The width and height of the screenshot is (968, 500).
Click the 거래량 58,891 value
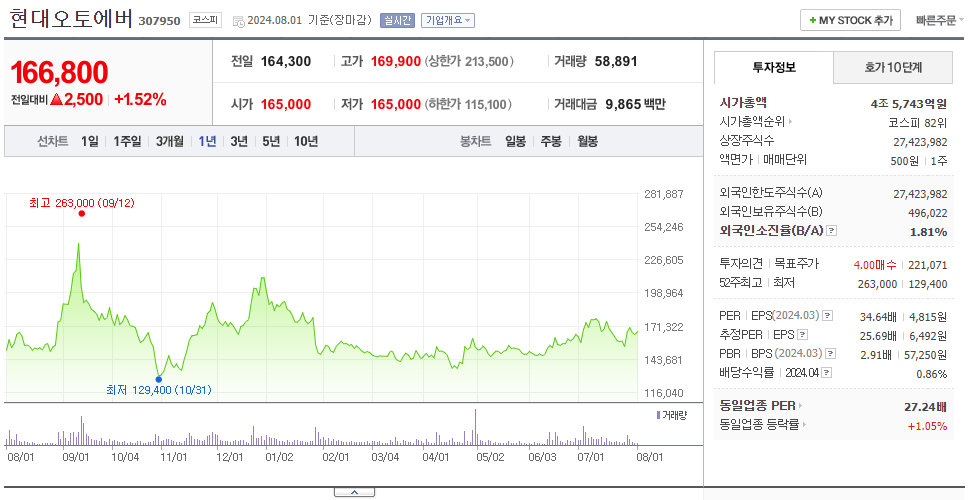pos(616,62)
